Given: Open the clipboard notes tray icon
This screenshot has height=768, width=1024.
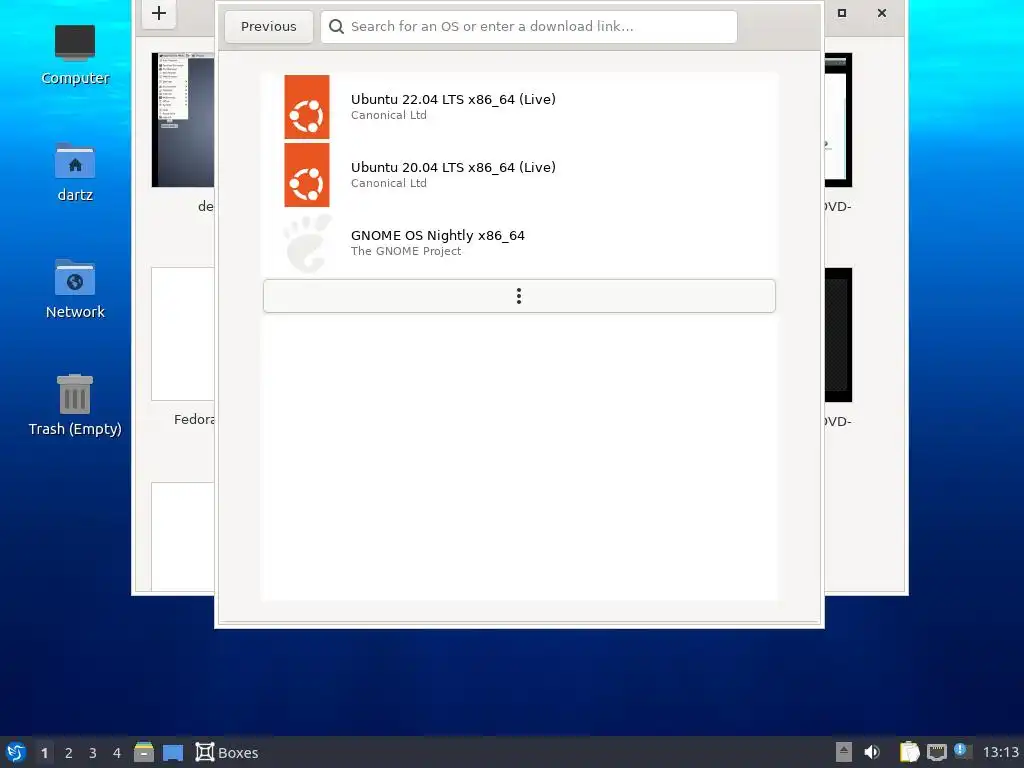Looking at the screenshot, I should pyautogui.click(x=909, y=752).
